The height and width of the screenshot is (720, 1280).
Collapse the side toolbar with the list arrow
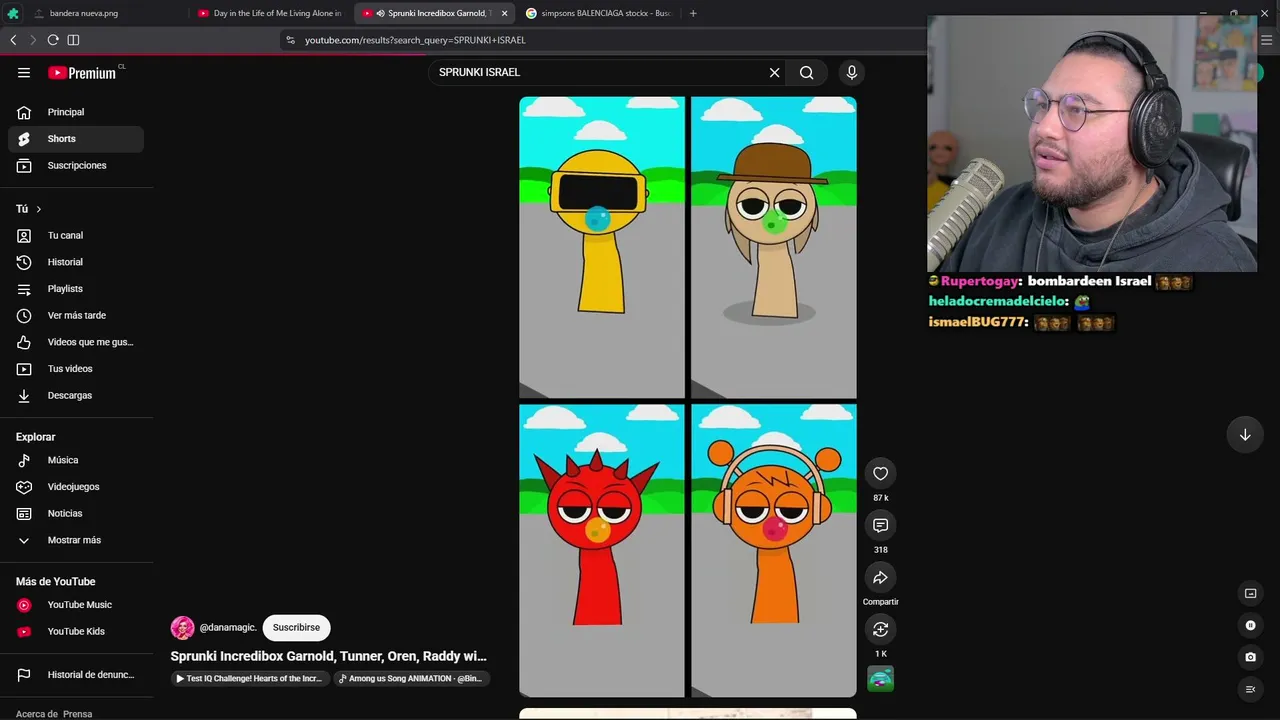(x=1250, y=689)
